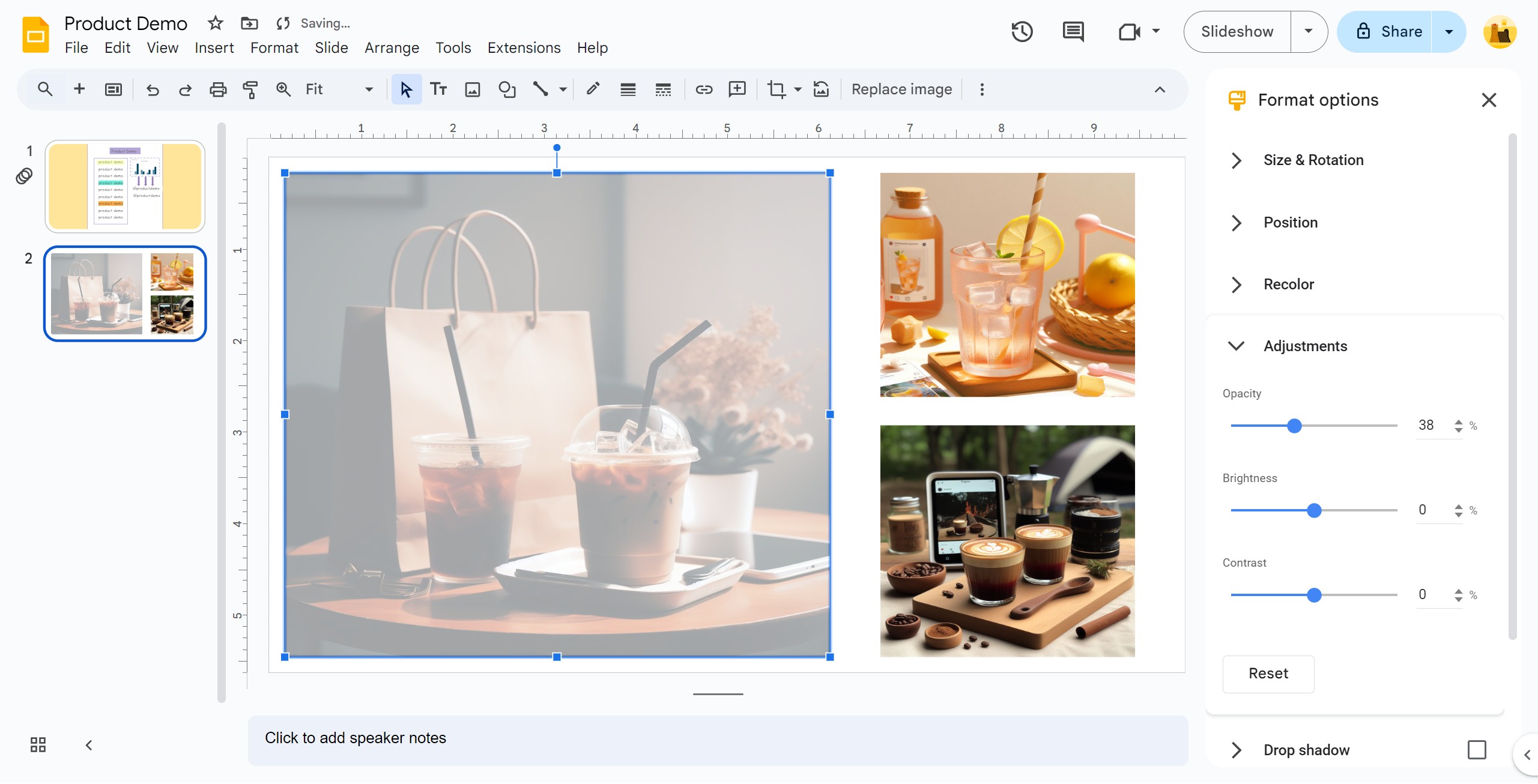Screen dimensions: 1538x784
Task: Enable the Drop shadow checkbox
Action: point(1477,750)
